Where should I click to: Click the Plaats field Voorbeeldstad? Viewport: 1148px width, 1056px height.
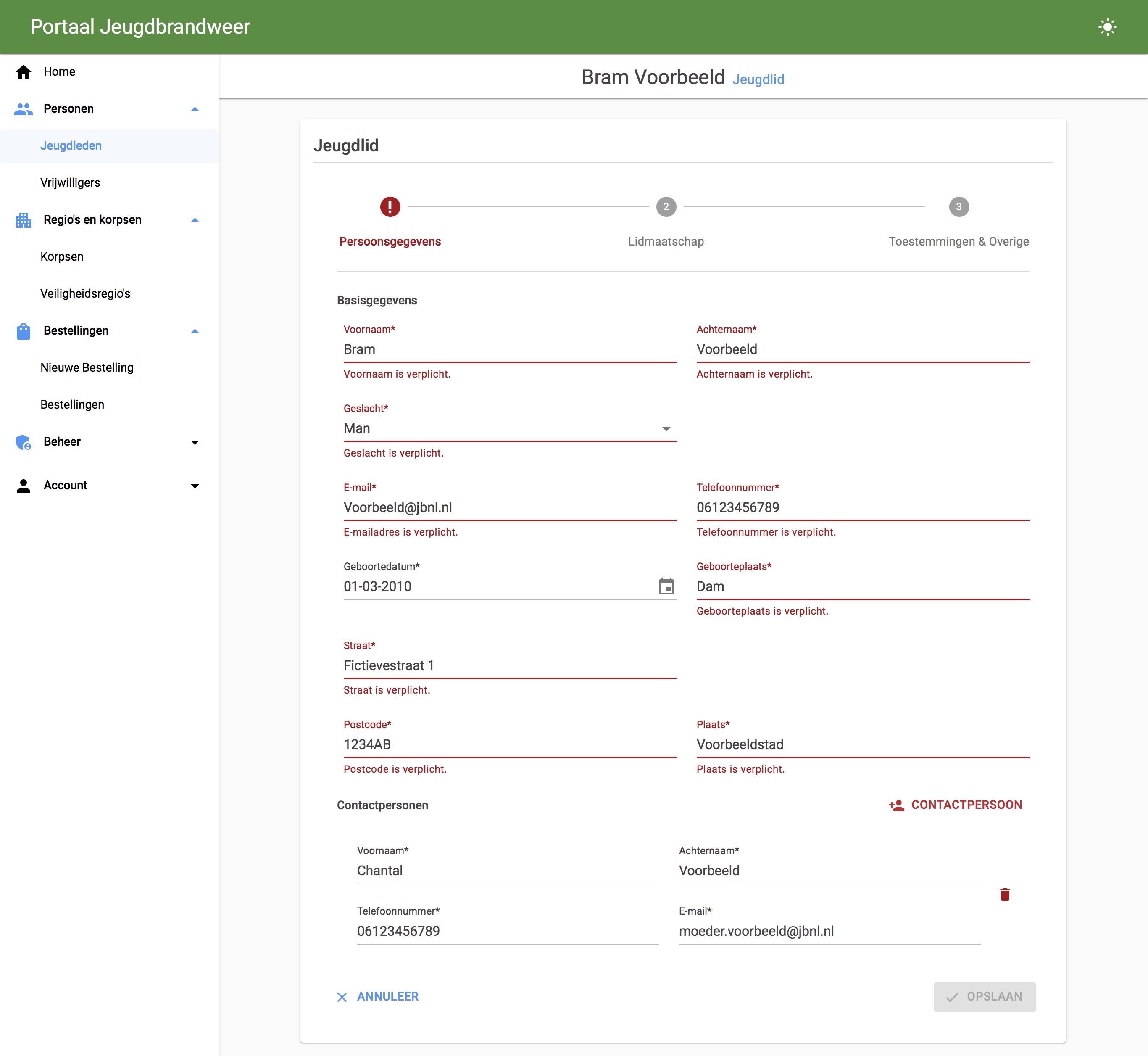pyautogui.click(x=862, y=744)
